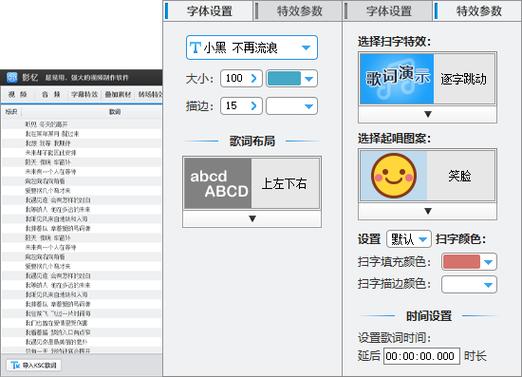The width and height of the screenshot is (522, 377).
Task: Switch to the 叠加素材 tab
Action: pos(118,94)
